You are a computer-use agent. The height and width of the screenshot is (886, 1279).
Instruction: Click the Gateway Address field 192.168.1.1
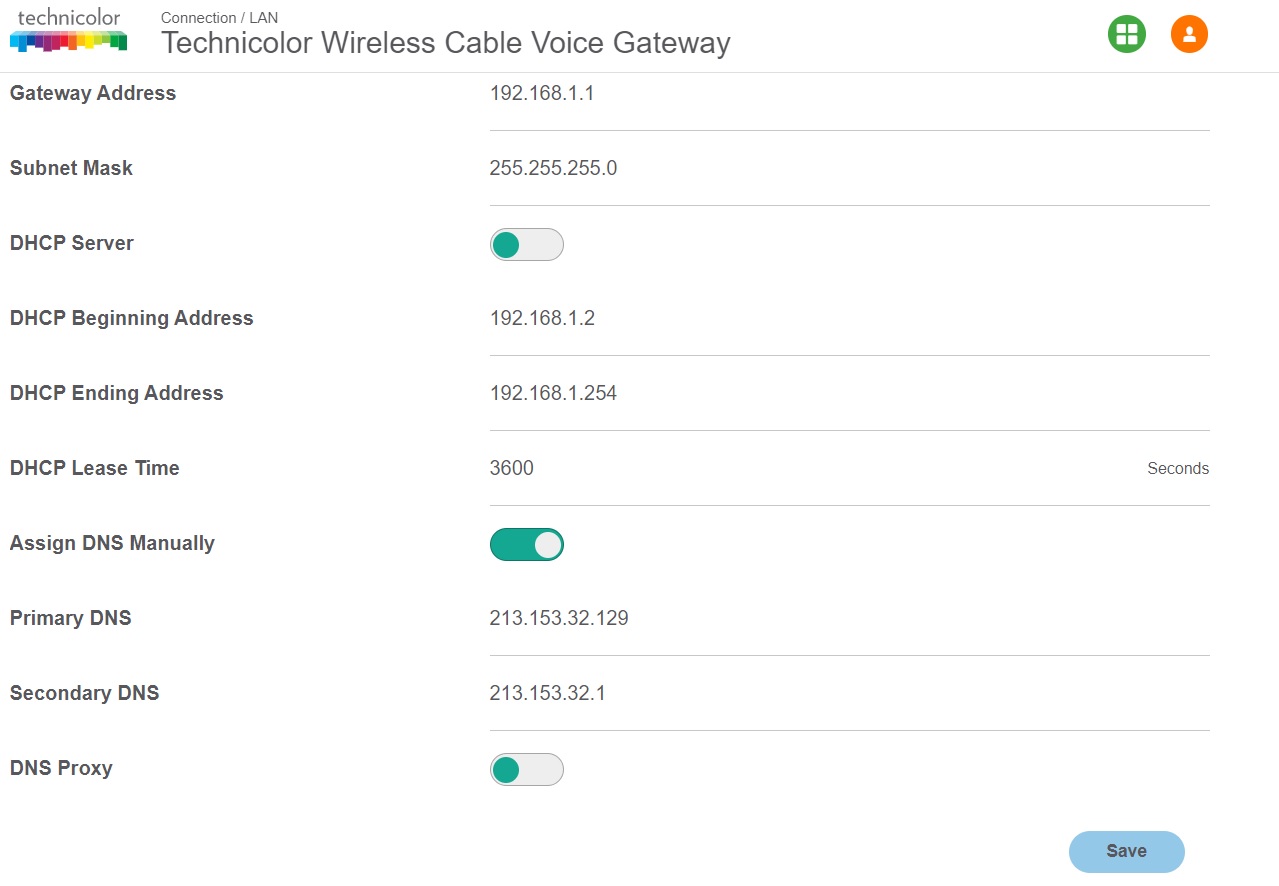pos(849,94)
